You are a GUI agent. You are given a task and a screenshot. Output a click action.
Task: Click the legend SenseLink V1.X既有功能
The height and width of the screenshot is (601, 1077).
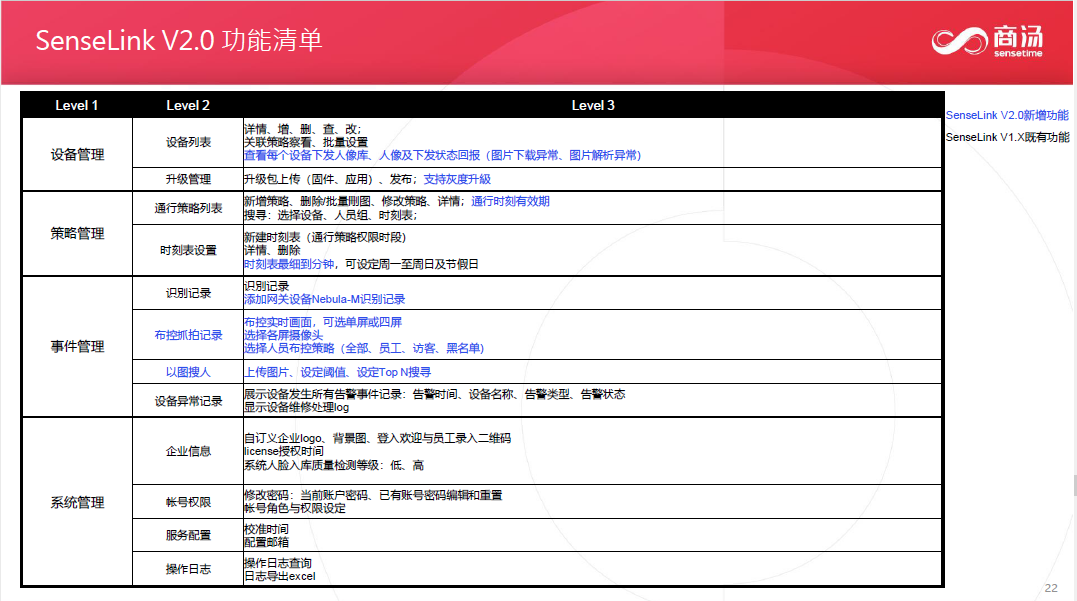tap(1007, 137)
